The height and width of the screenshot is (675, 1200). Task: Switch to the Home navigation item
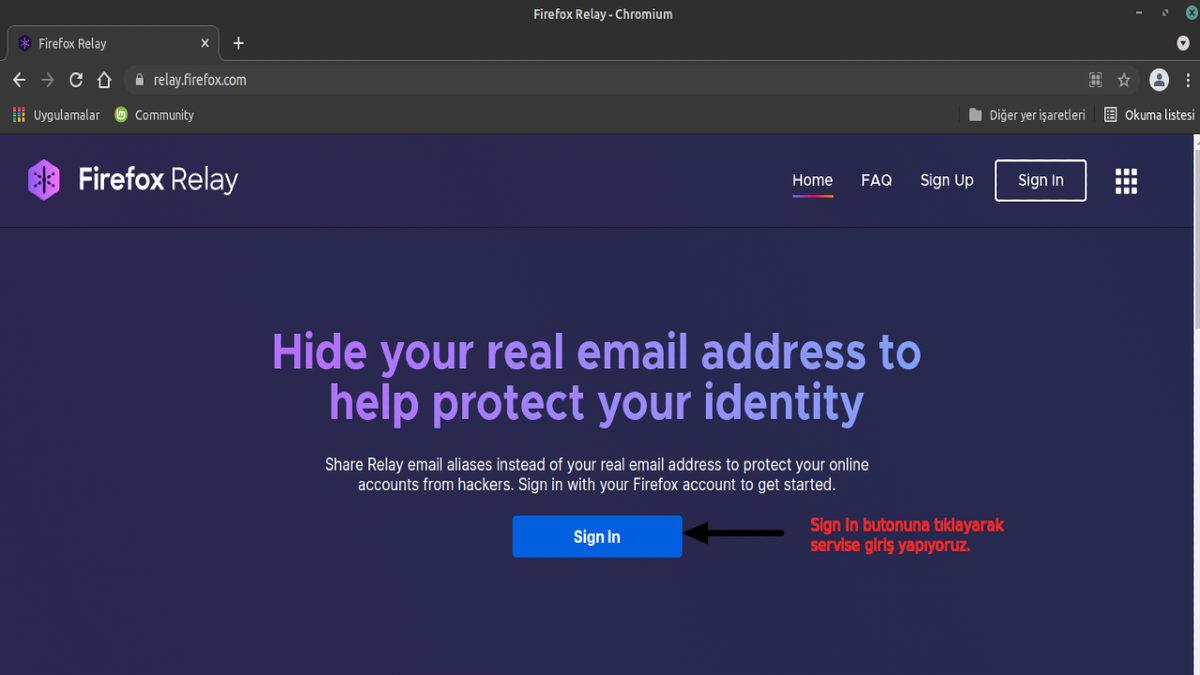pyautogui.click(x=812, y=180)
